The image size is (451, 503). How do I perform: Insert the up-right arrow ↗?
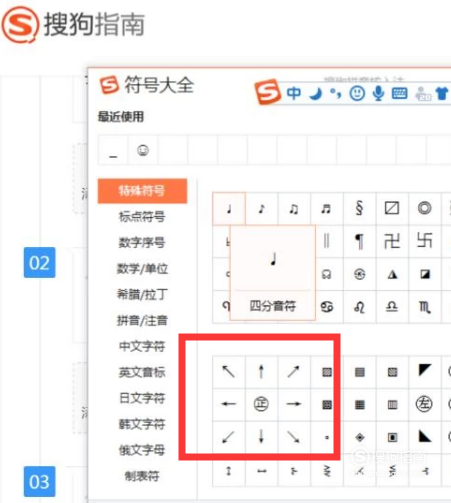click(294, 371)
